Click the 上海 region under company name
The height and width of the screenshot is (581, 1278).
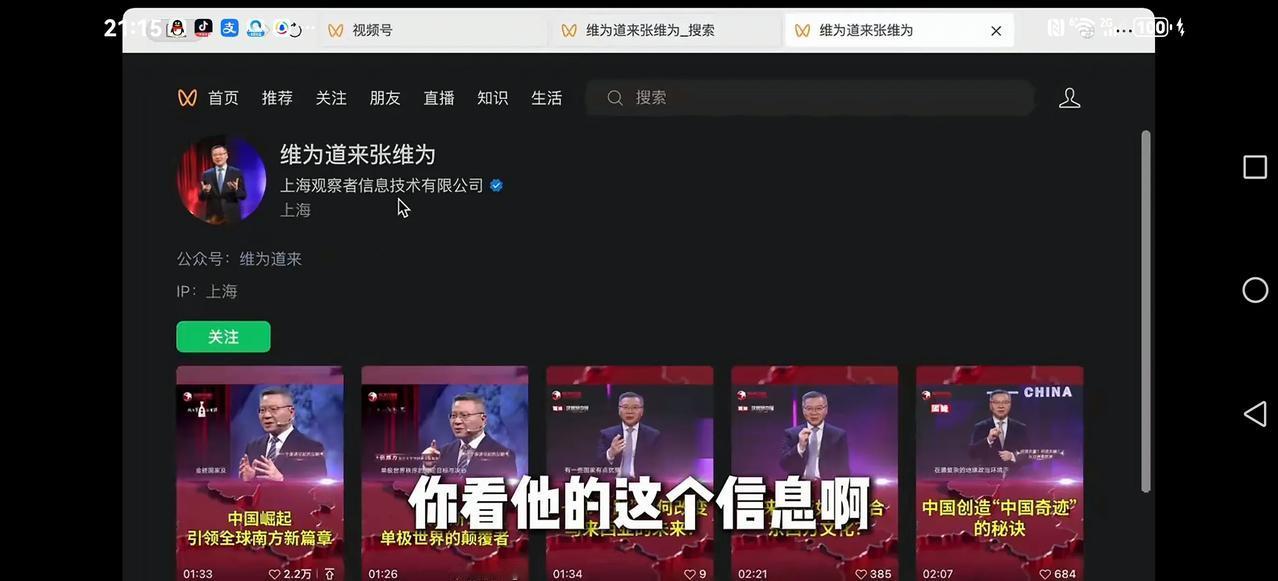pyautogui.click(x=295, y=210)
